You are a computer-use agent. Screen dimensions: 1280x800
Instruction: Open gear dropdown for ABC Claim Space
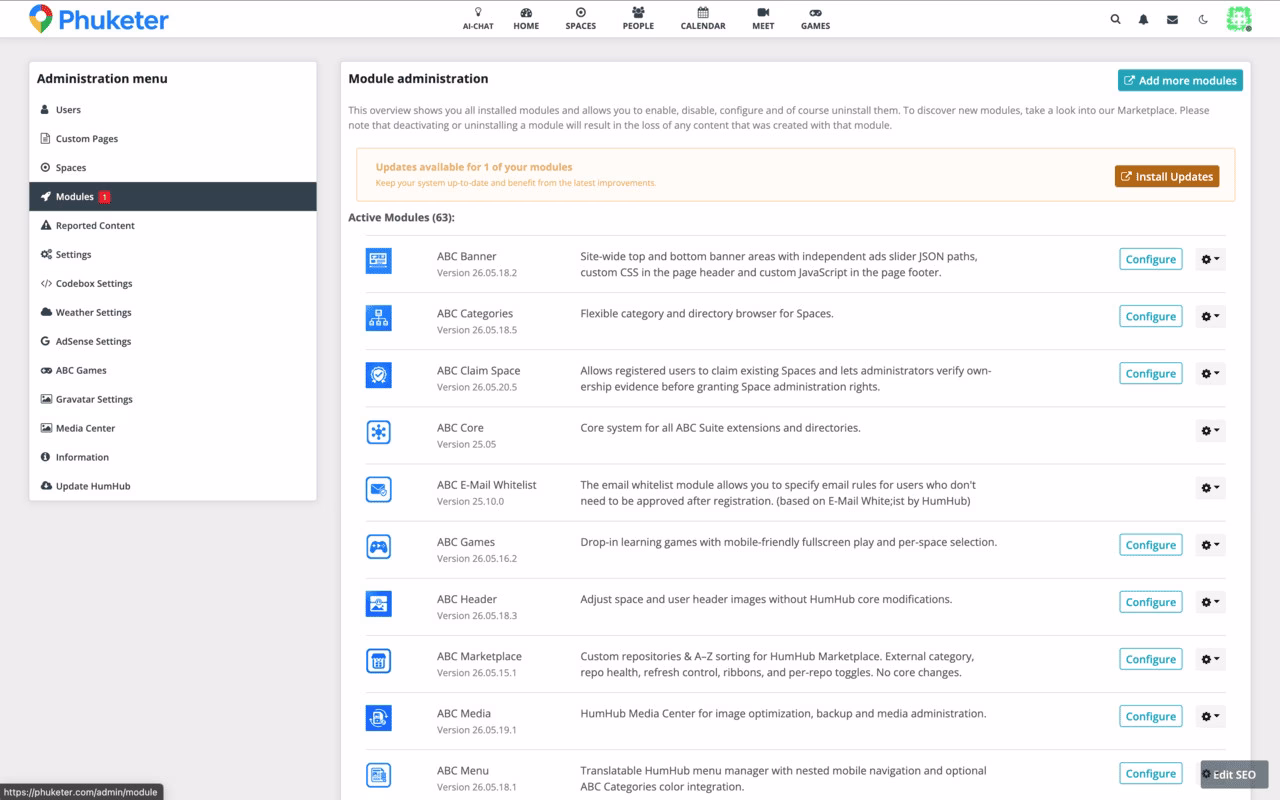click(1210, 374)
